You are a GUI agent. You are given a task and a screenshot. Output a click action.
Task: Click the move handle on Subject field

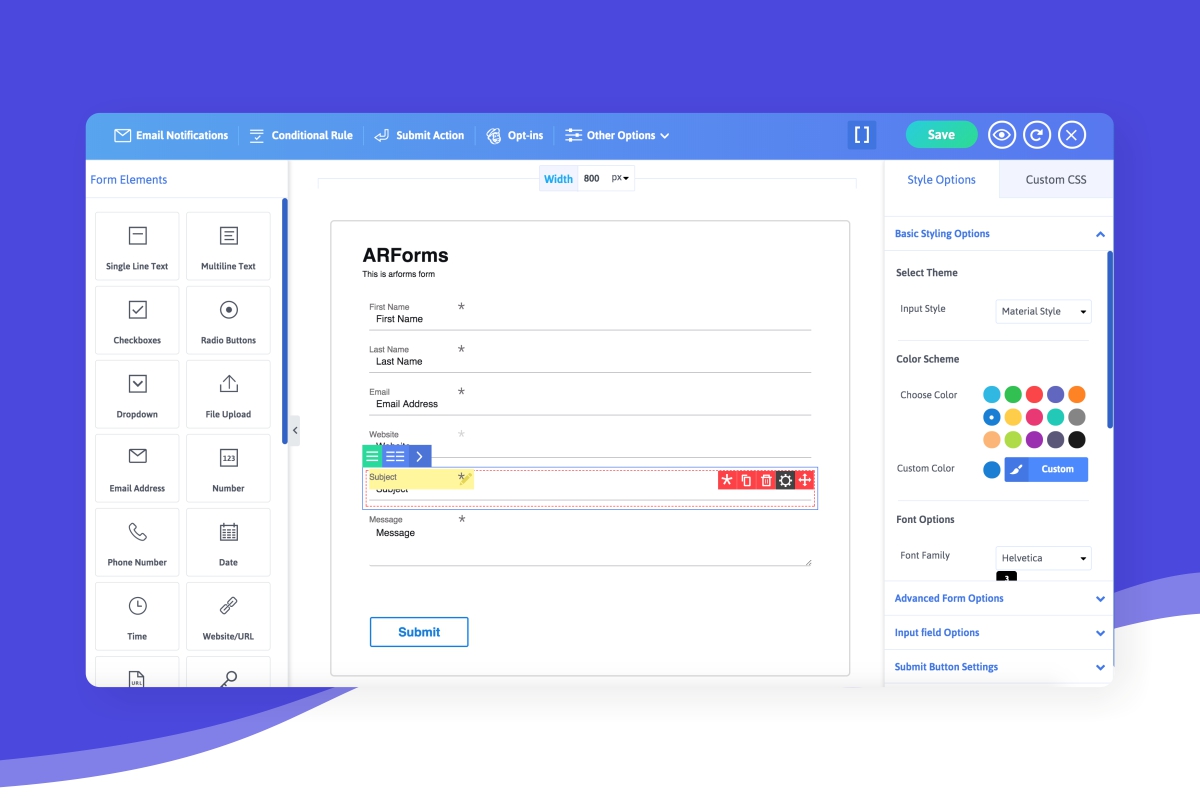coord(805,481)
